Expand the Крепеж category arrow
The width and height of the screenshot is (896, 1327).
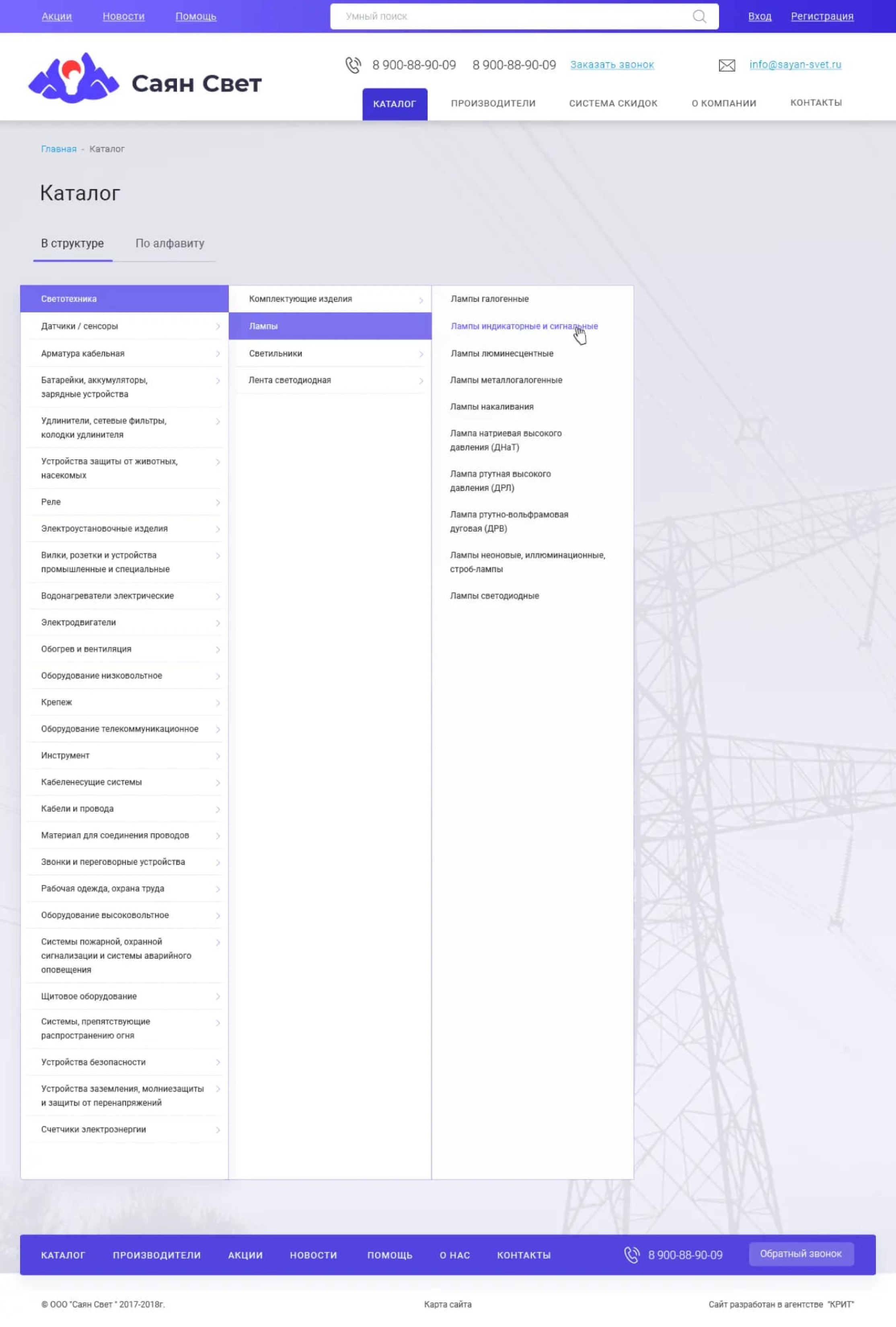[x=218, y=703]
